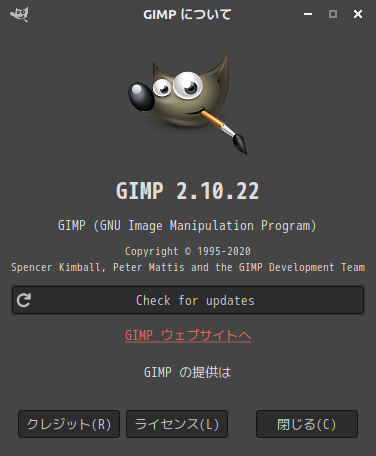Click the Check for updates button
The image size is (376, 456).
pos(188,300)
